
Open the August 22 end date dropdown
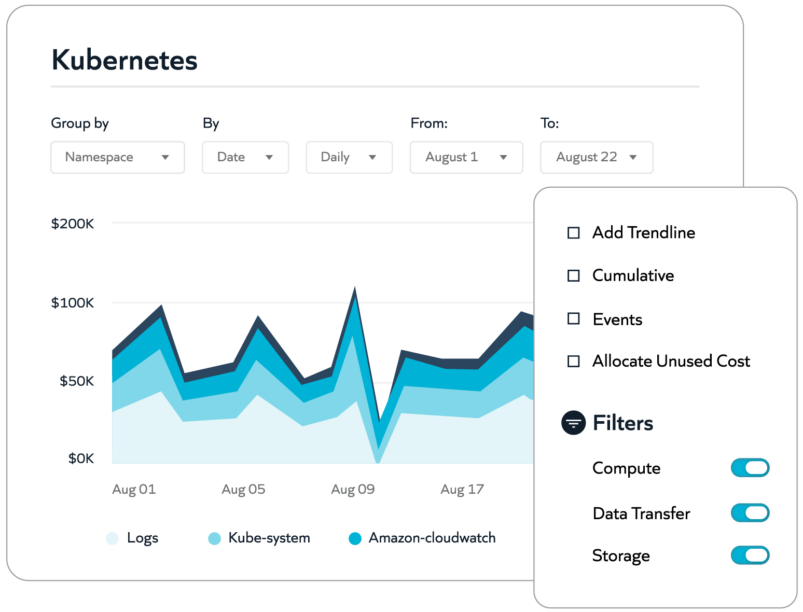(x=596, y=157)
